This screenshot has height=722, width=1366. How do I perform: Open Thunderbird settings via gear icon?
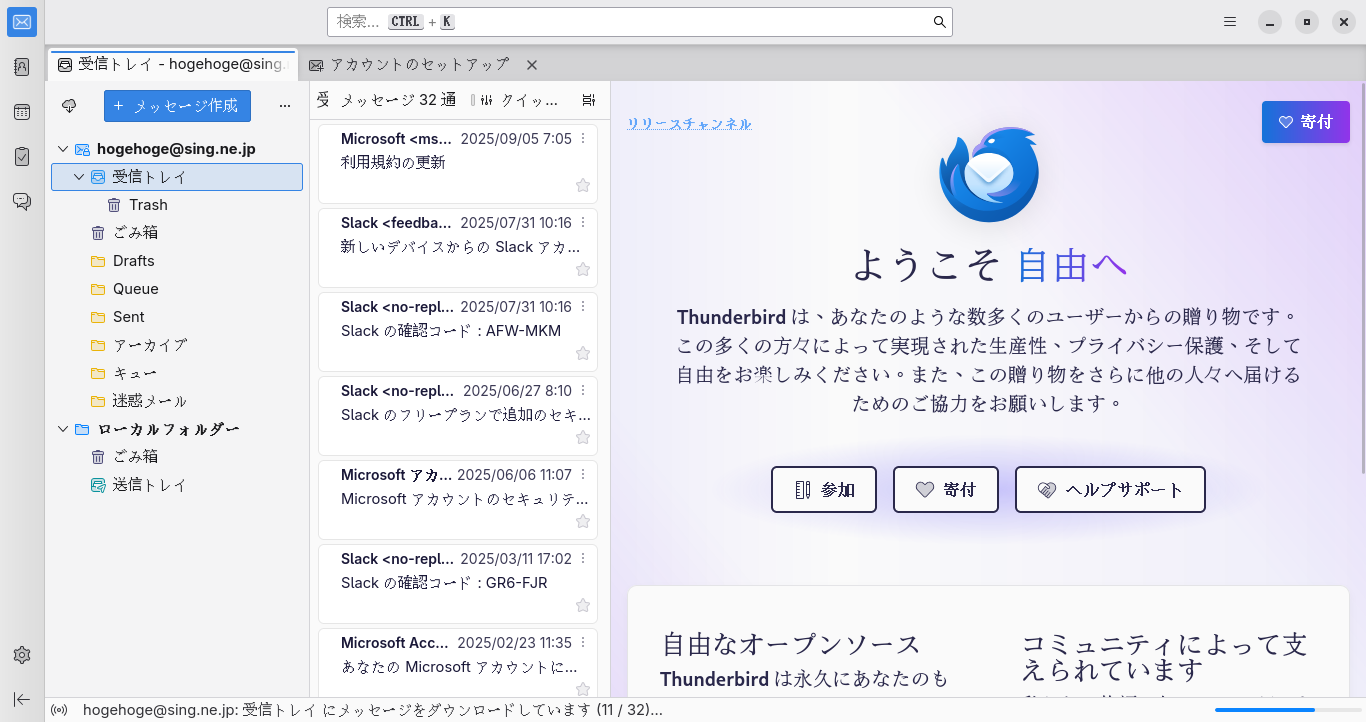click(x=22, y=655)
